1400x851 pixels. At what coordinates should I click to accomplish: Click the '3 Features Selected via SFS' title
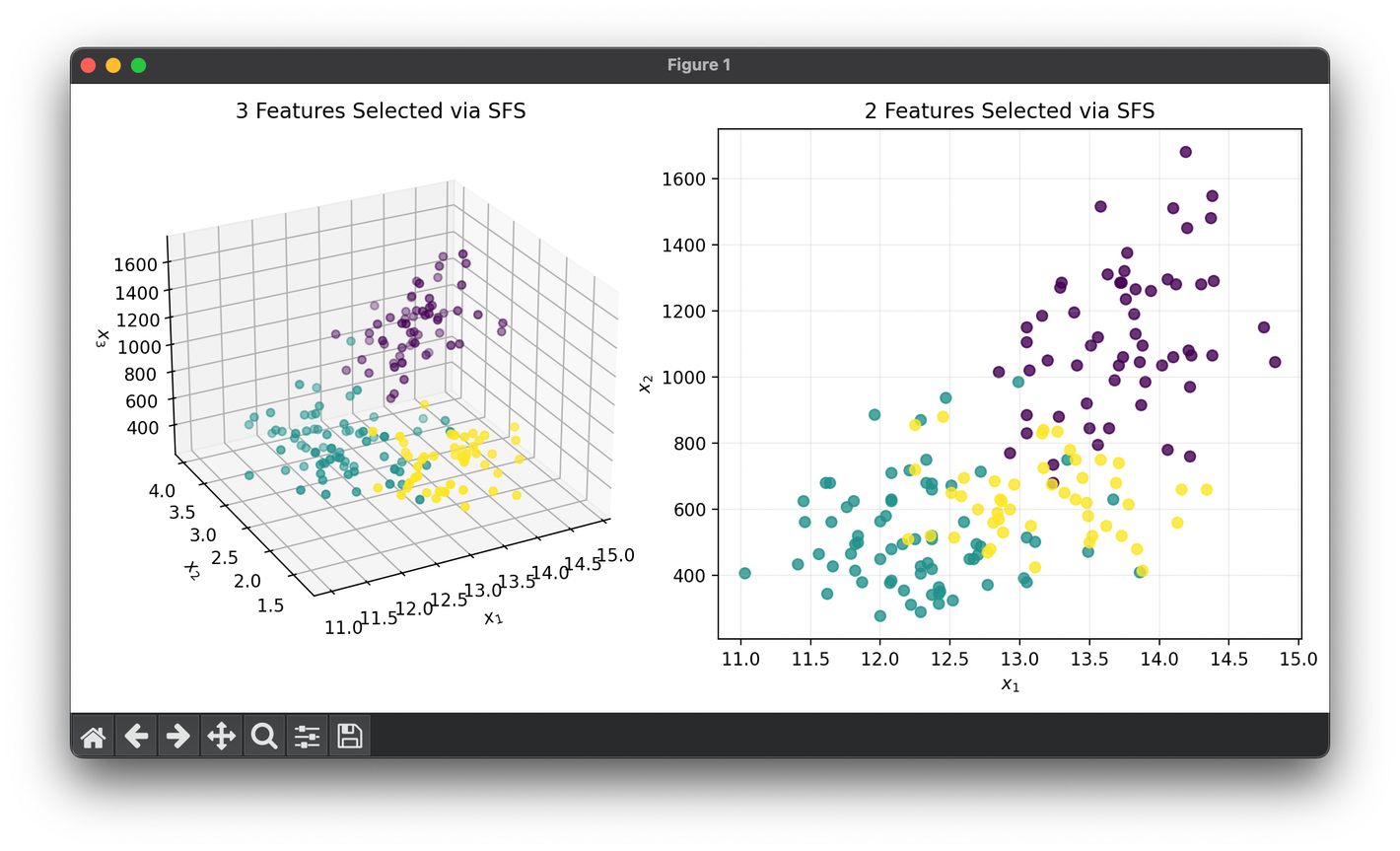click(x=381, y=110)
